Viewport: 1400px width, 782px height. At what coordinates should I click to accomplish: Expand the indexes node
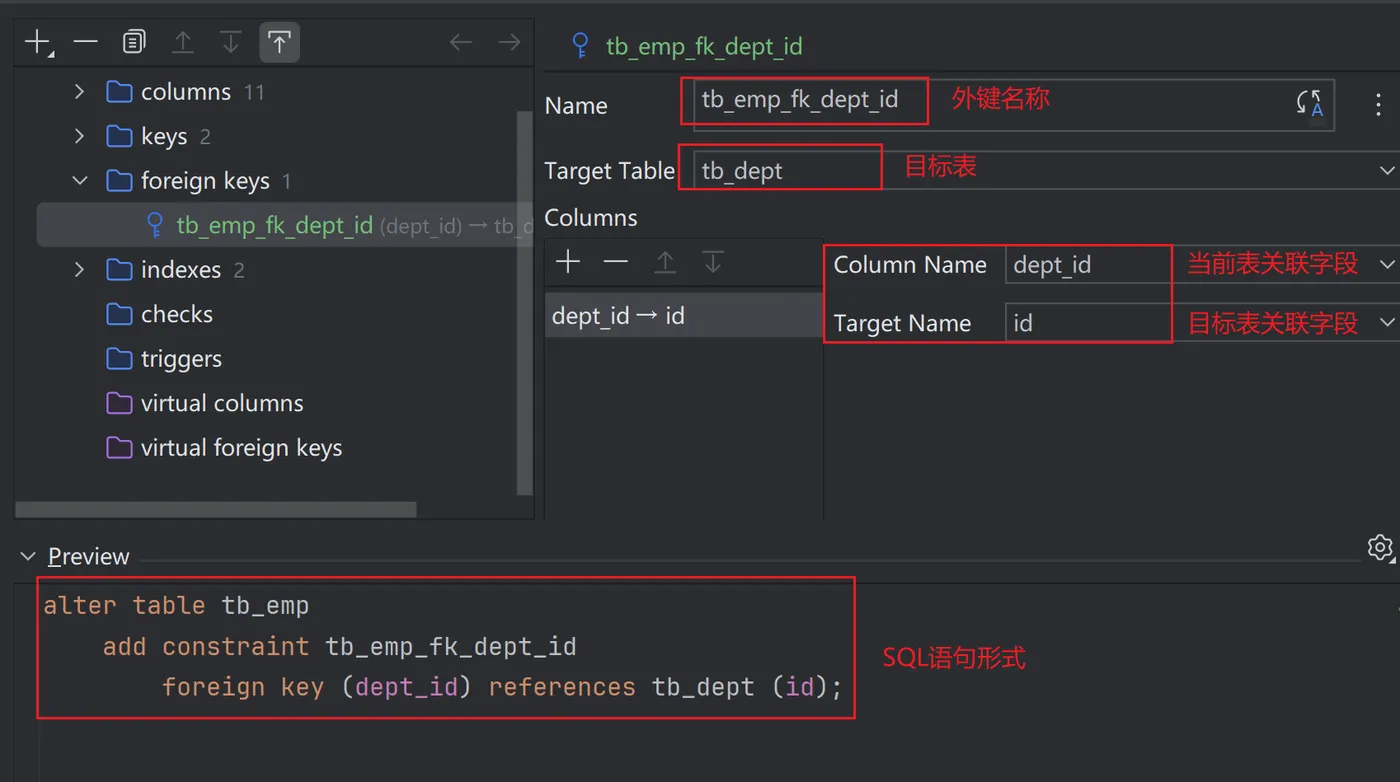pos(79,270)
